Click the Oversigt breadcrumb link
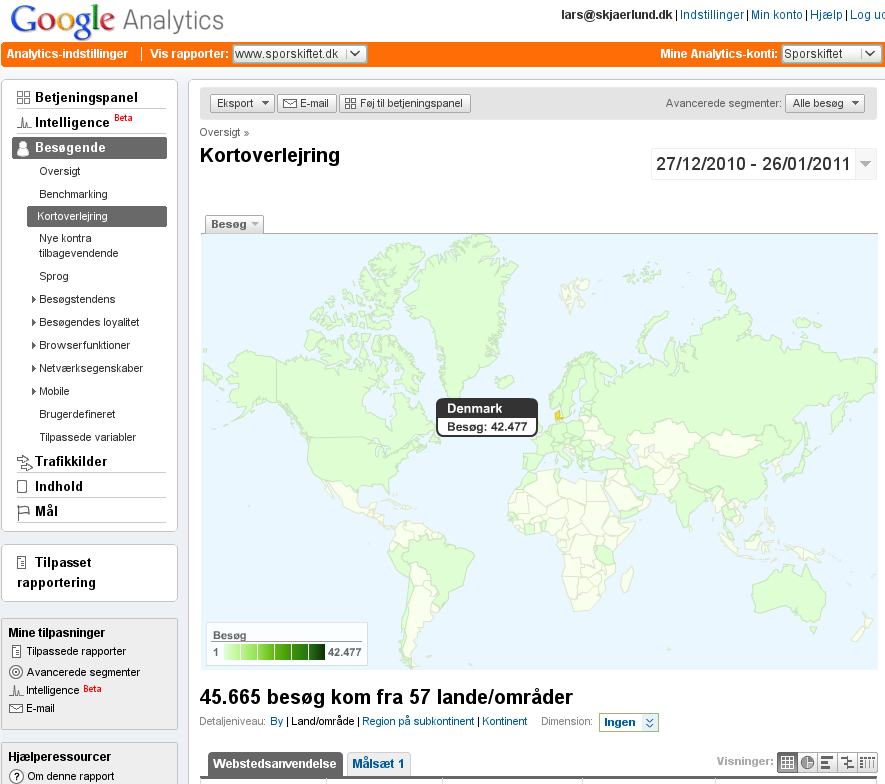Viewport: 885px width, 784px height. point(220,133)
